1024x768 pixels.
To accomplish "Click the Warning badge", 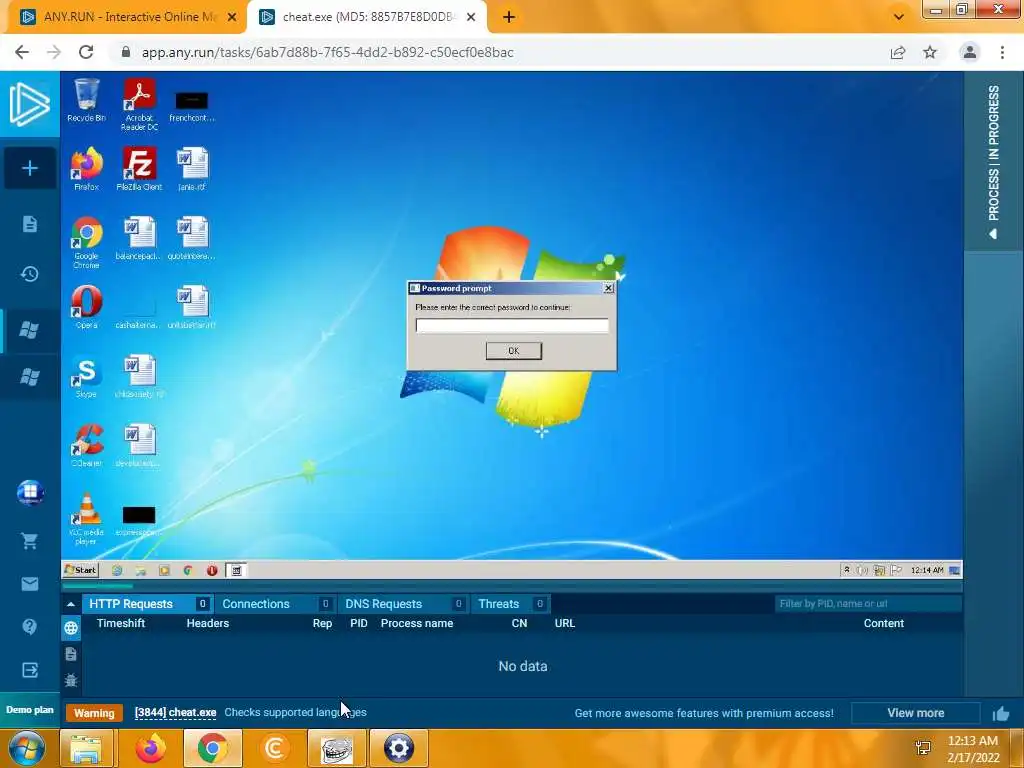I will [x=94, y=713].
